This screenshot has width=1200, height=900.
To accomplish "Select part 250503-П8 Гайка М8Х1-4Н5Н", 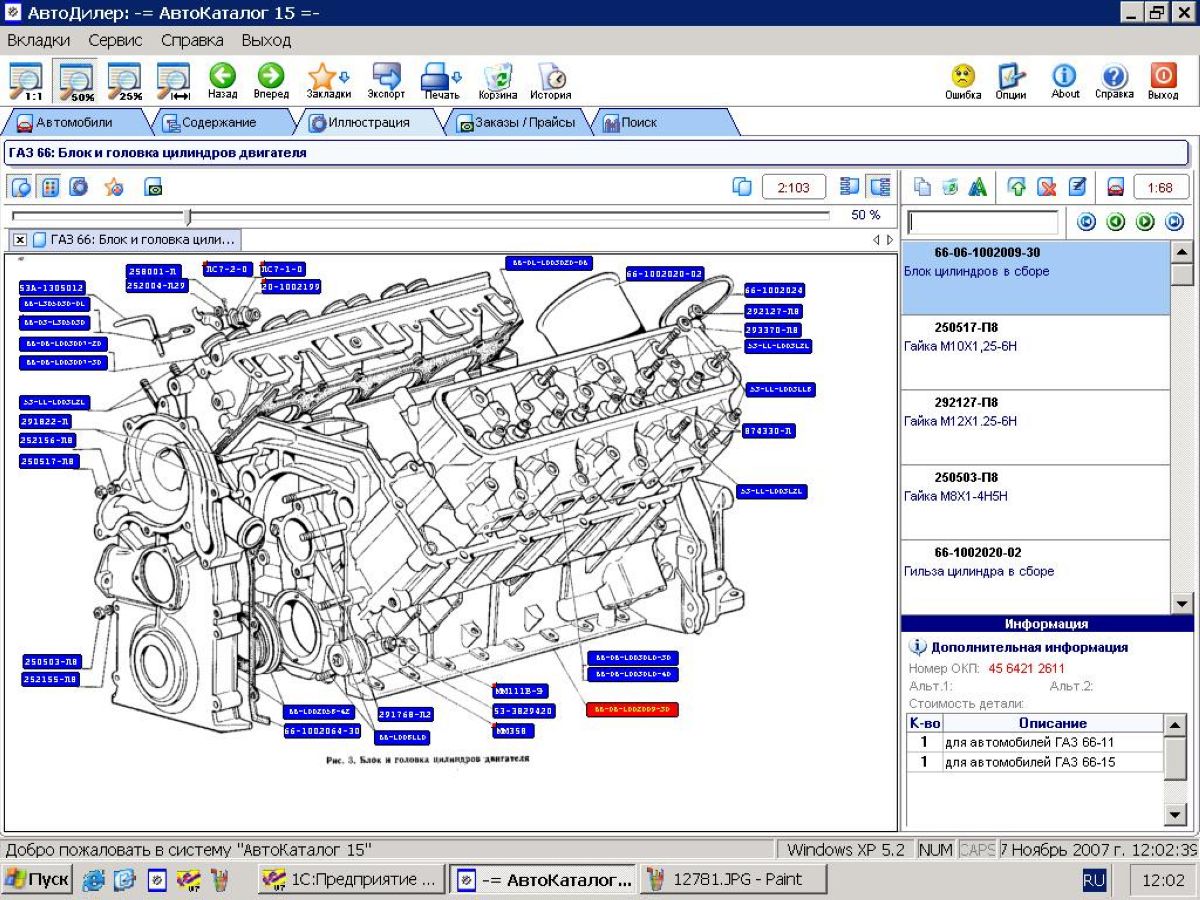I will point(1036,502).
